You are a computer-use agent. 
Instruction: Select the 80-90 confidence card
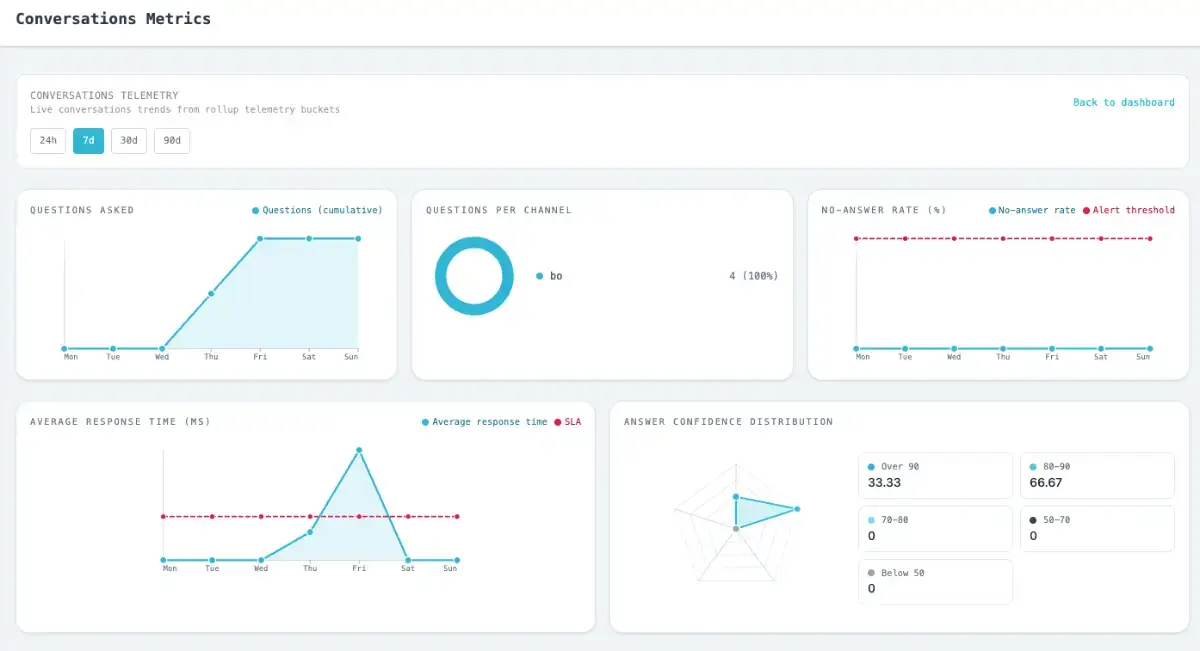click(1097, 475)
